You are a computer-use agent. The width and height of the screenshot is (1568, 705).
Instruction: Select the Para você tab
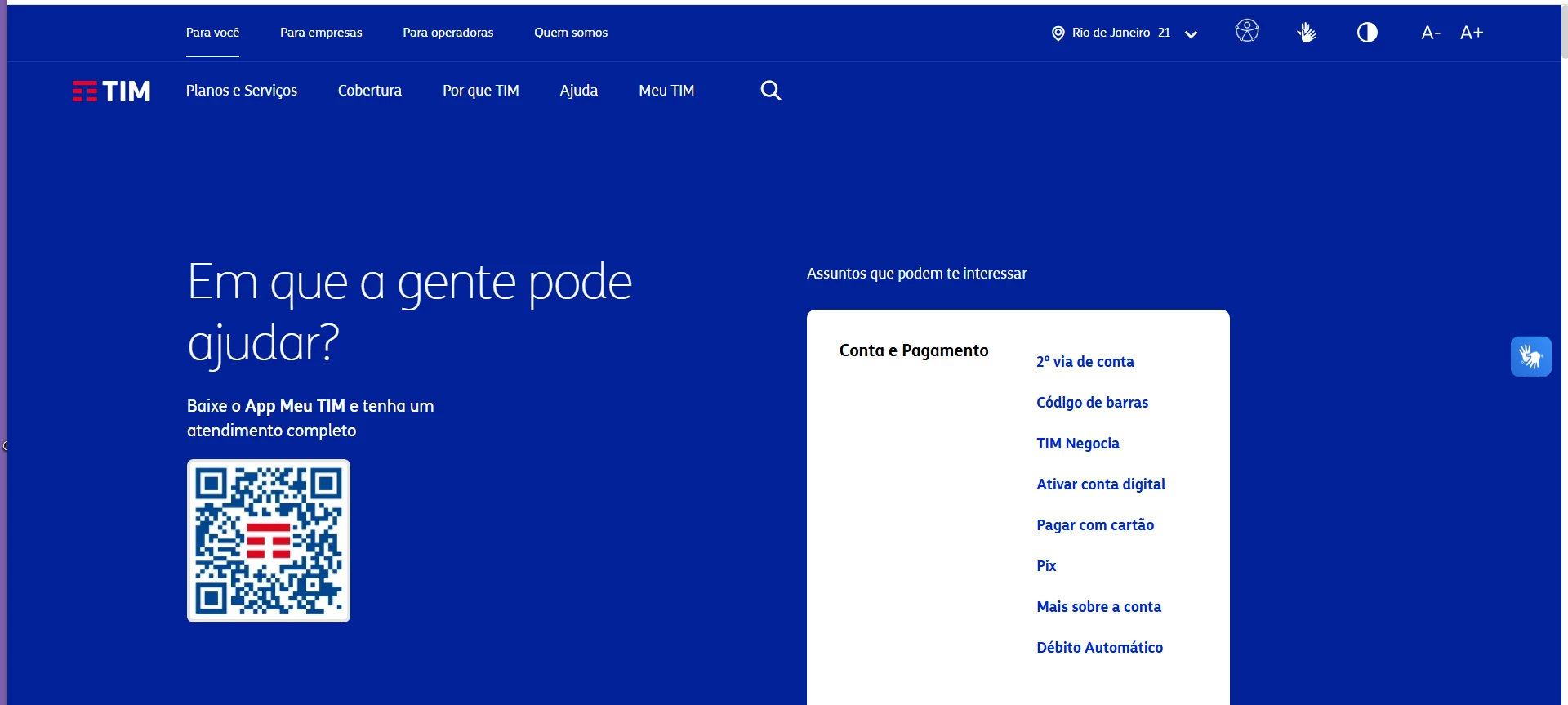click(x=212, y=33)
